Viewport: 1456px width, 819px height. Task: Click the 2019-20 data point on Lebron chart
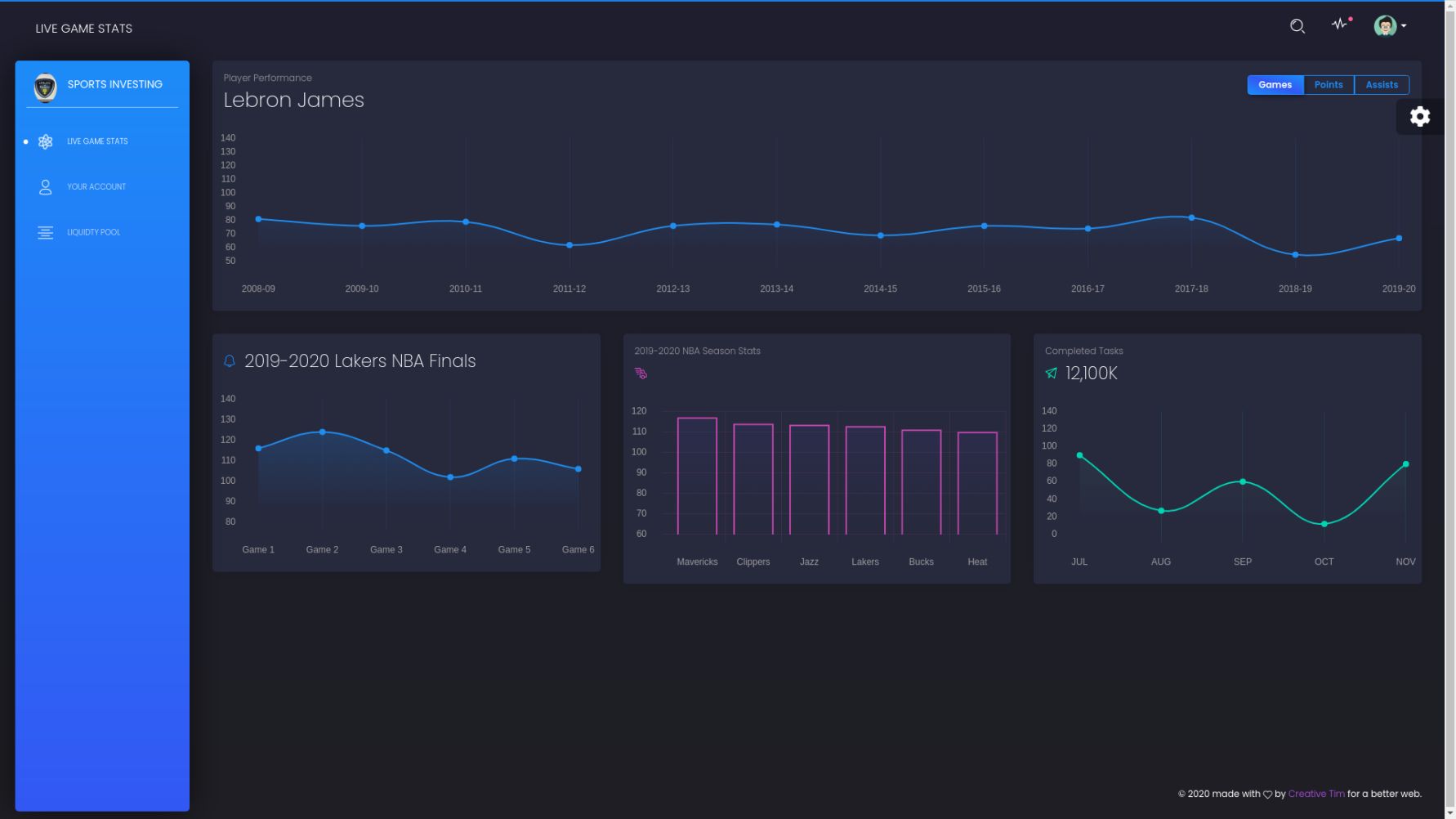1399,239
